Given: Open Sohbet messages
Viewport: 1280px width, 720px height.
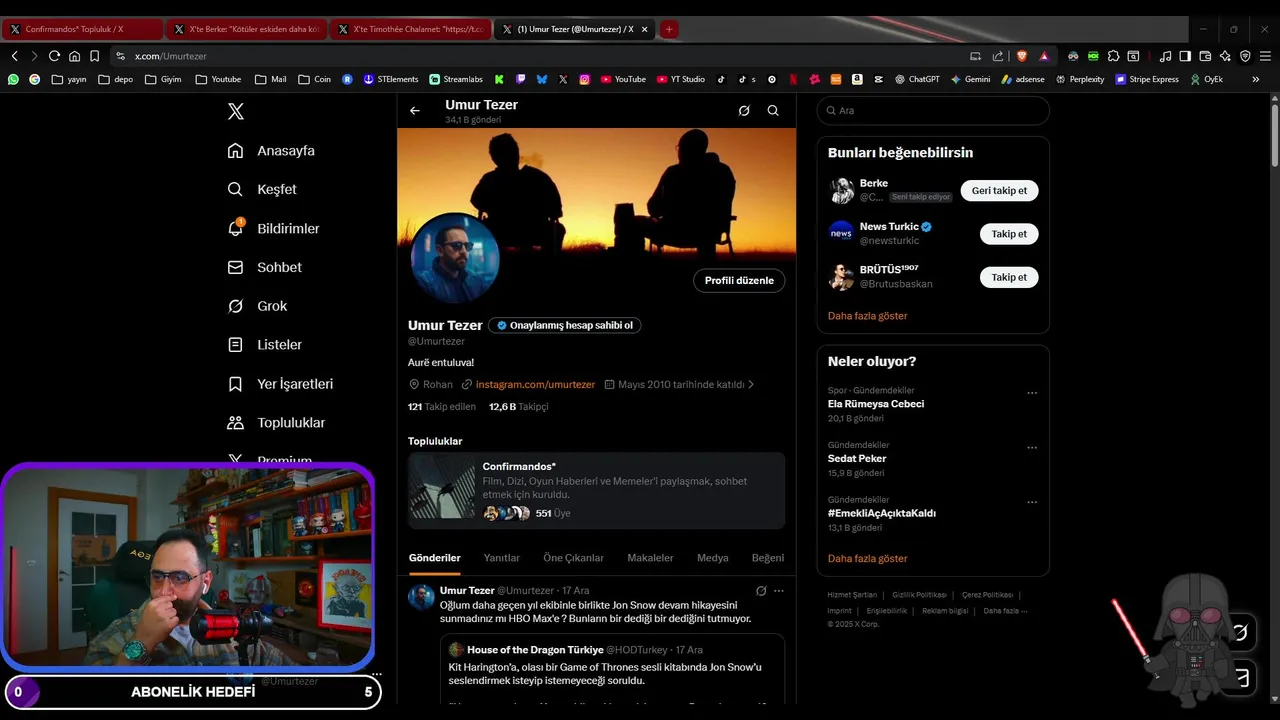Looking at the screenshot, I should point(264,267).
